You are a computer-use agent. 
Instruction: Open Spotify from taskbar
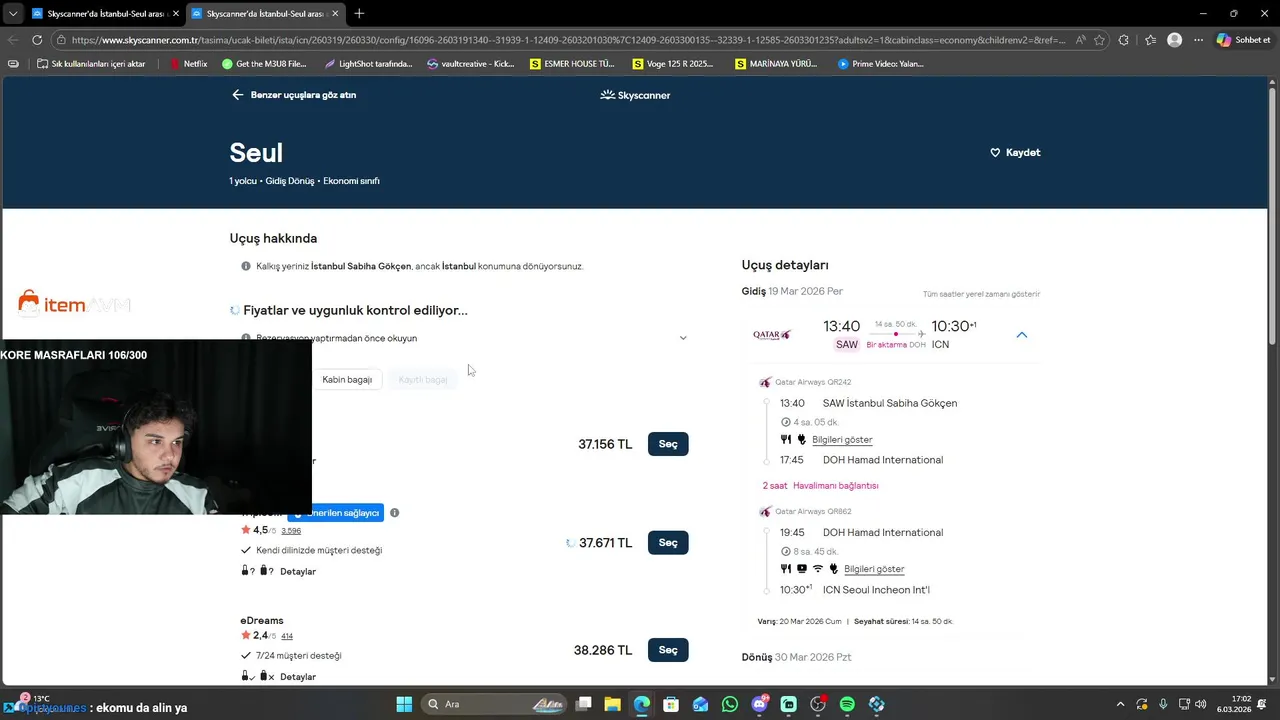pyautogui.click(x=847, y=704)
